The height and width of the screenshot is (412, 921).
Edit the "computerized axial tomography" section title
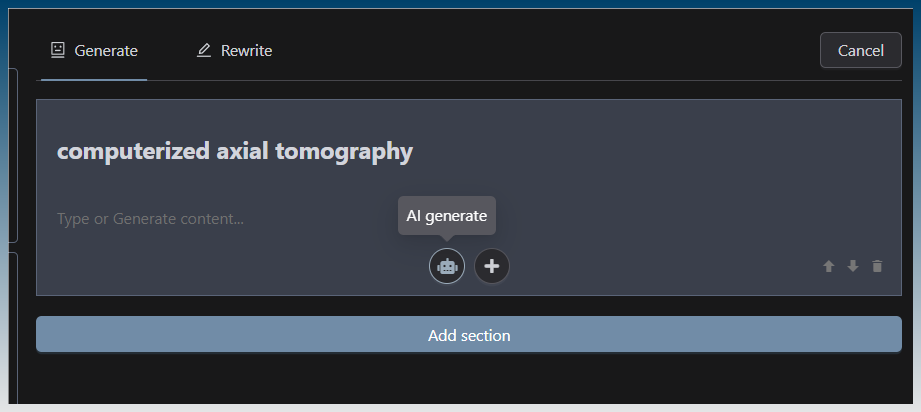235,152
